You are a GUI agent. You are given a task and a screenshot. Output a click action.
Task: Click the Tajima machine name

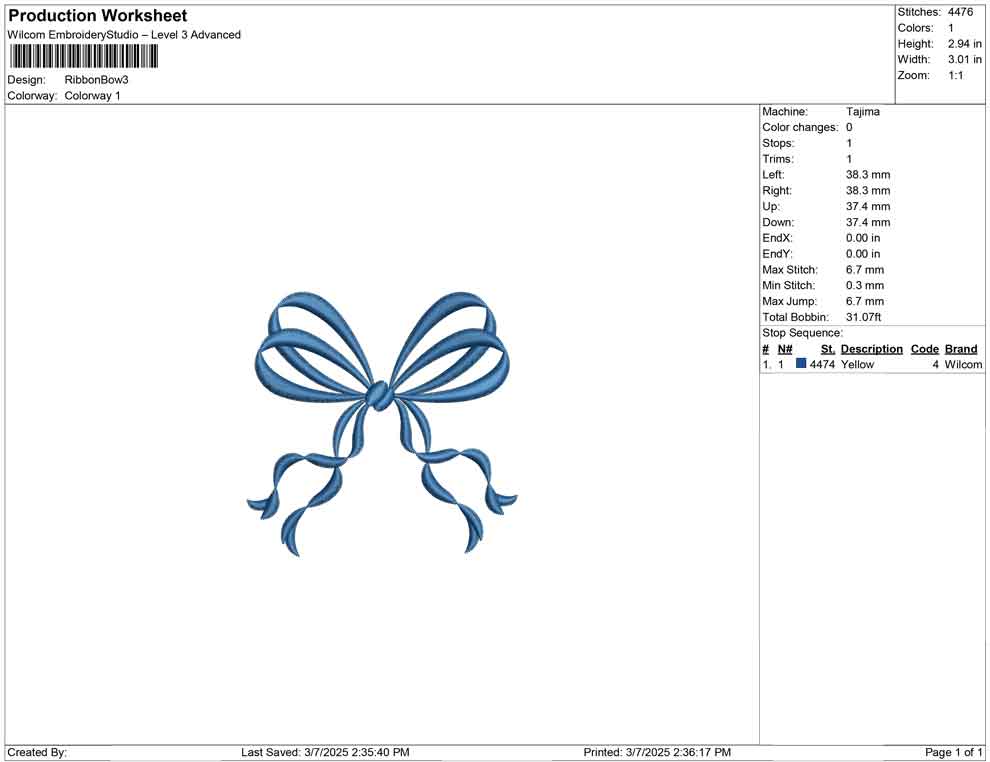coord(864,112)
